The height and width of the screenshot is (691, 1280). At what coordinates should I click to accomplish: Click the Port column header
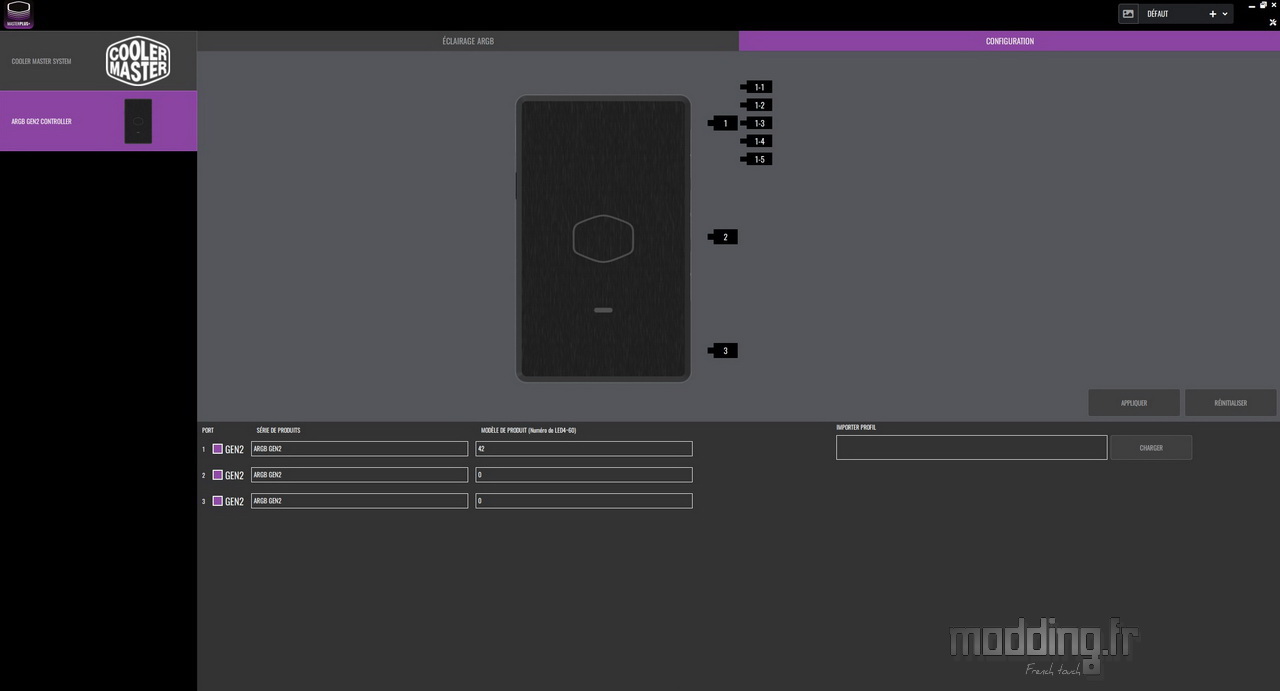(x=208, y=430)
